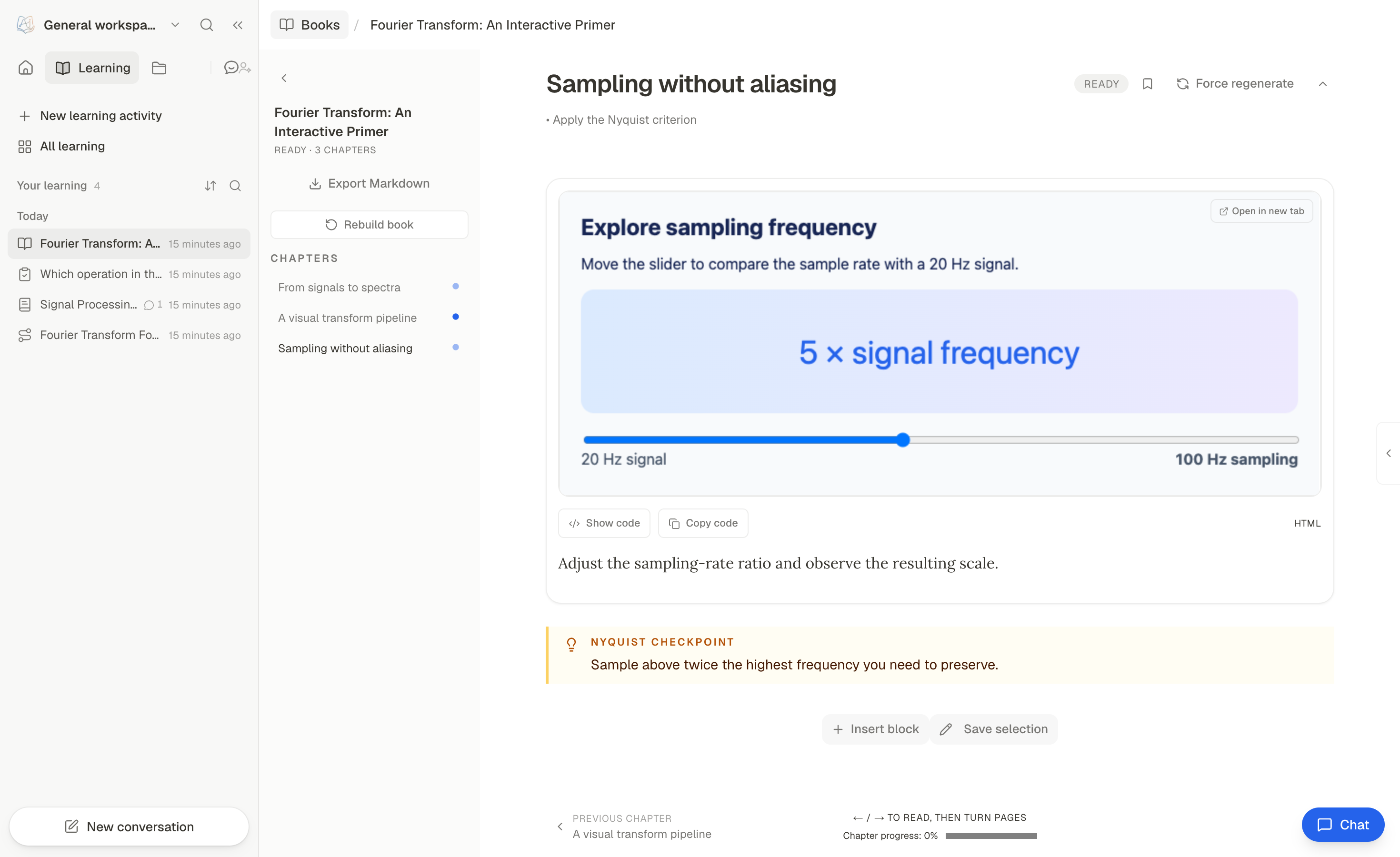Open the chat and collaborators icon
The height and width of the screenshot is (857, 1400).
point(238,68)
